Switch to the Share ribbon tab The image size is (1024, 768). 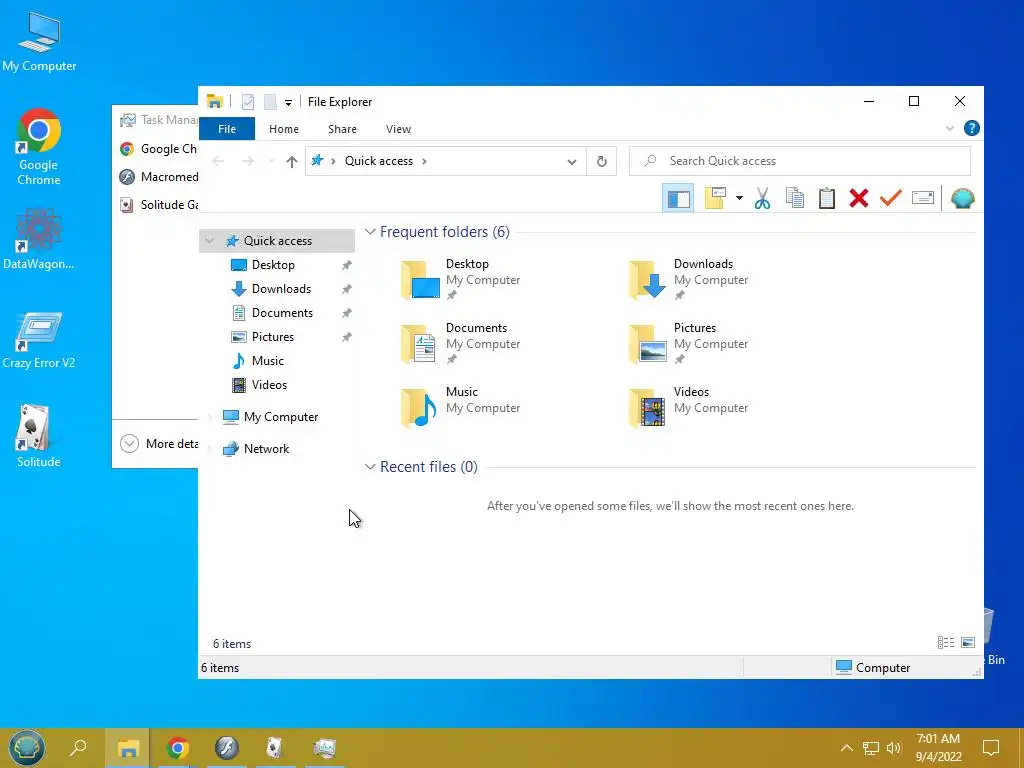click(x=342, y=129)
